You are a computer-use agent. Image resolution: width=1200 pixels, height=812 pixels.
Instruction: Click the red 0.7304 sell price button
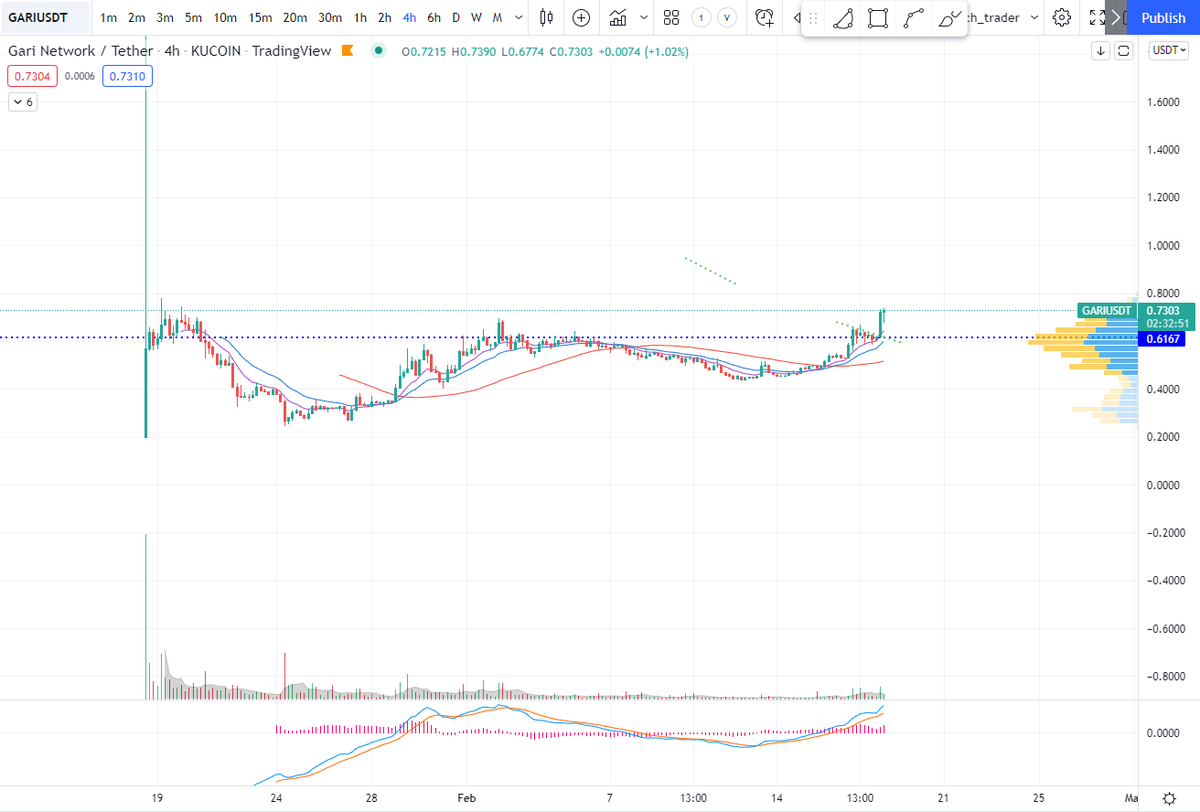pos(32,75)
